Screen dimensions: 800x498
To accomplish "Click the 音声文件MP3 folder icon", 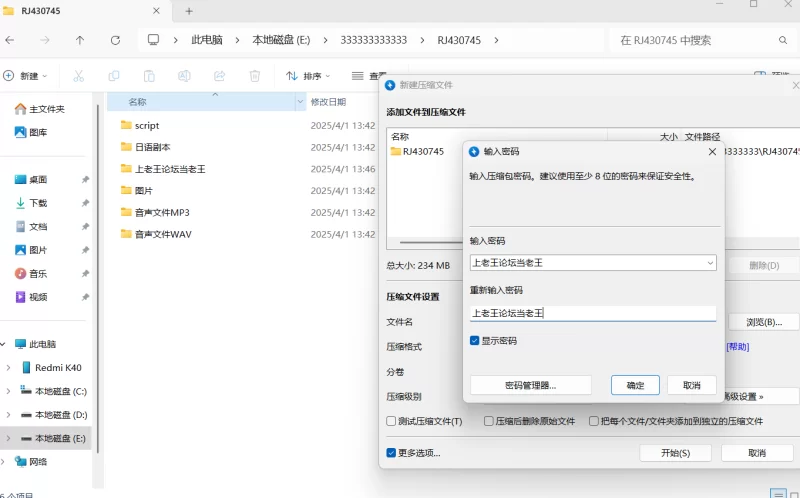I will 126,212.
